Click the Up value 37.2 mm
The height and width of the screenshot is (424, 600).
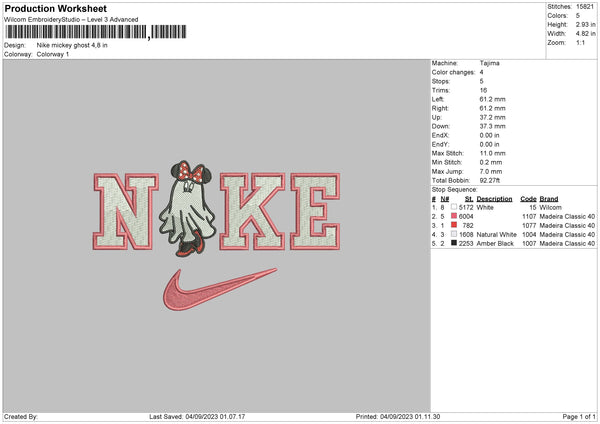[x=492, y=117]
